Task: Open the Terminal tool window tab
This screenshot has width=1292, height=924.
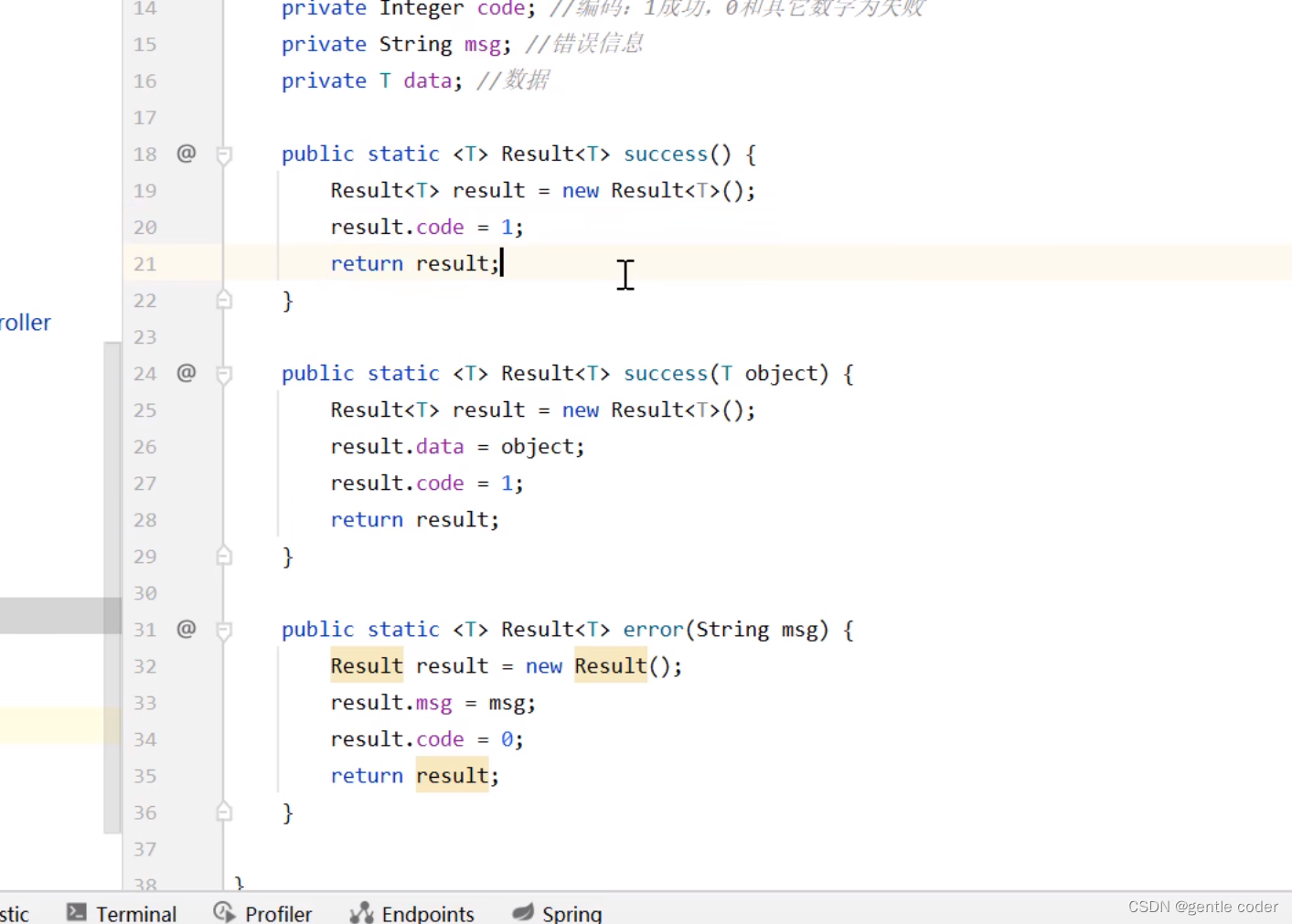Action: click(122, 913)
